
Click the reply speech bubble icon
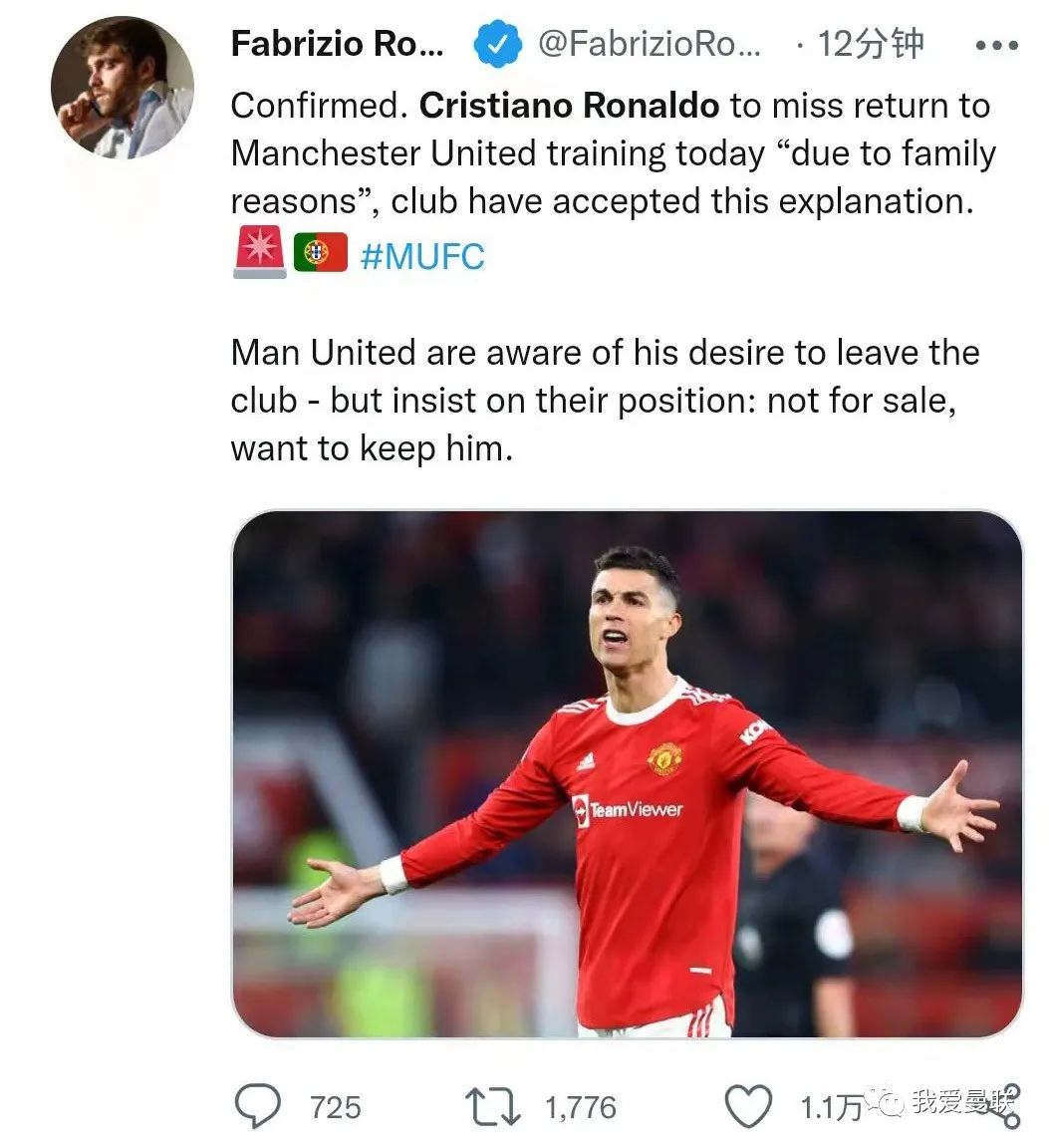click(x=260, y=1106)
